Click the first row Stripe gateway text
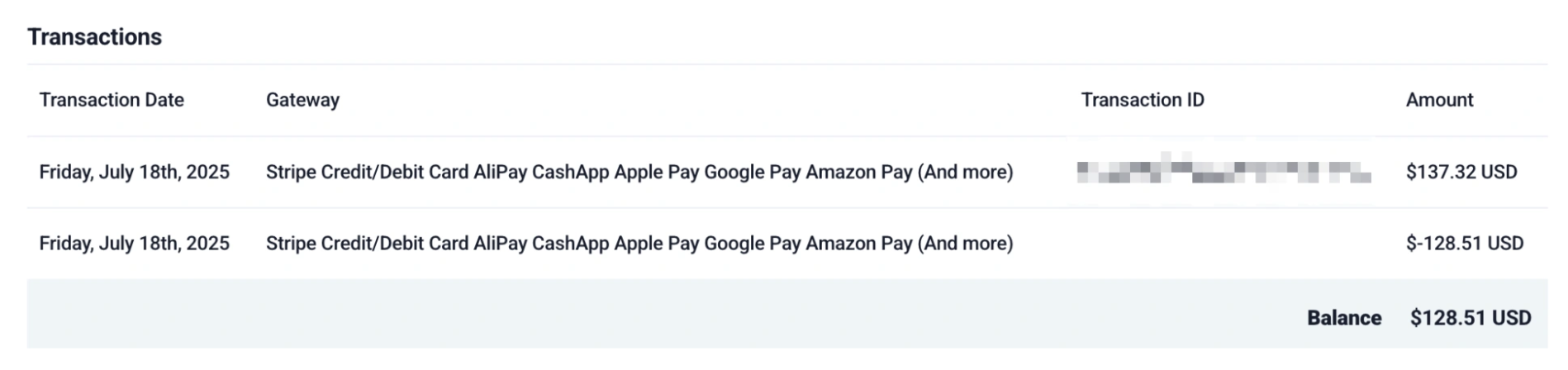This screenshot has height=370, width=1568. (639, 172)
